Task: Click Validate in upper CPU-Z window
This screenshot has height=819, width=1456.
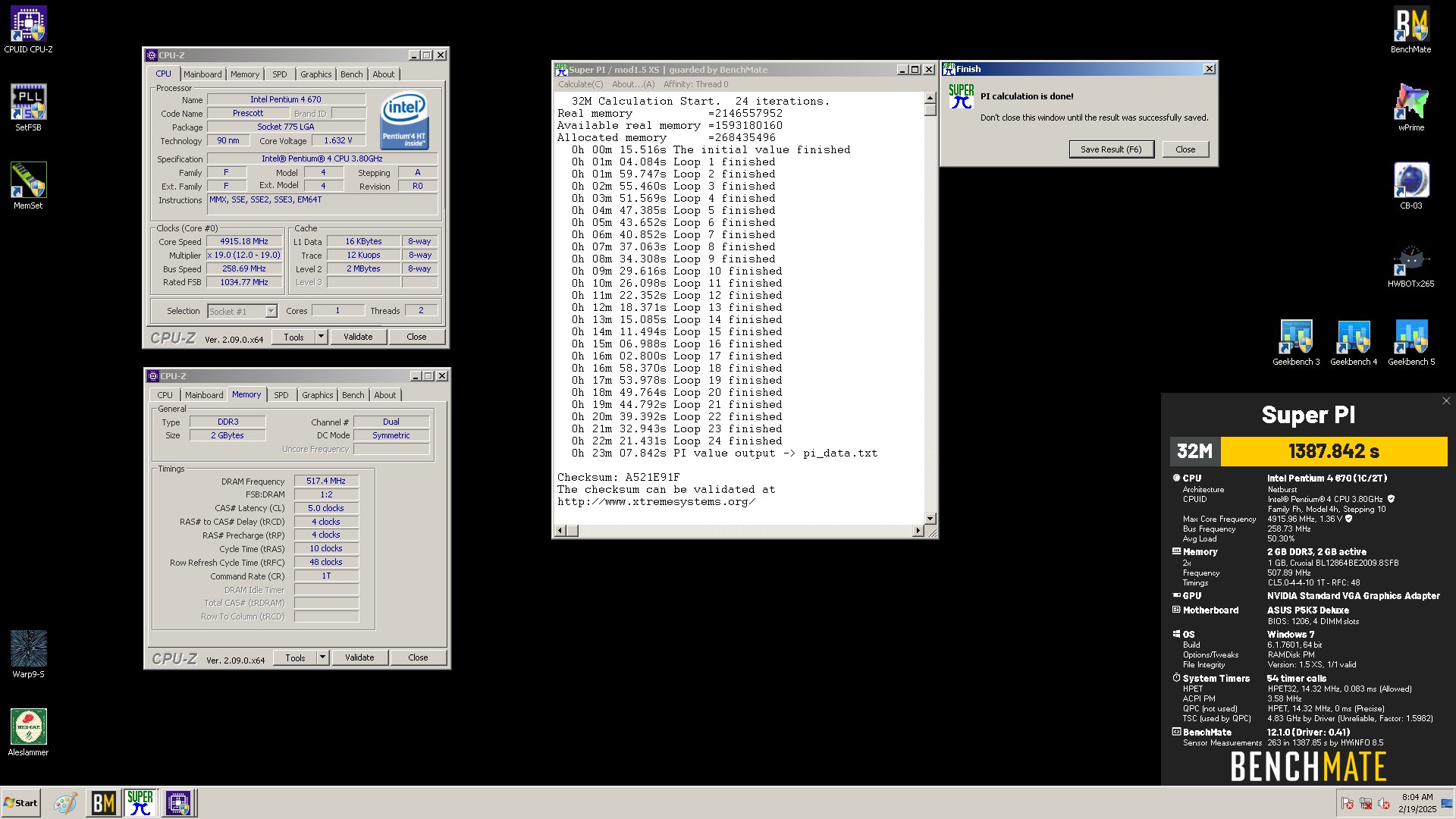Action: tap(358, 337)
